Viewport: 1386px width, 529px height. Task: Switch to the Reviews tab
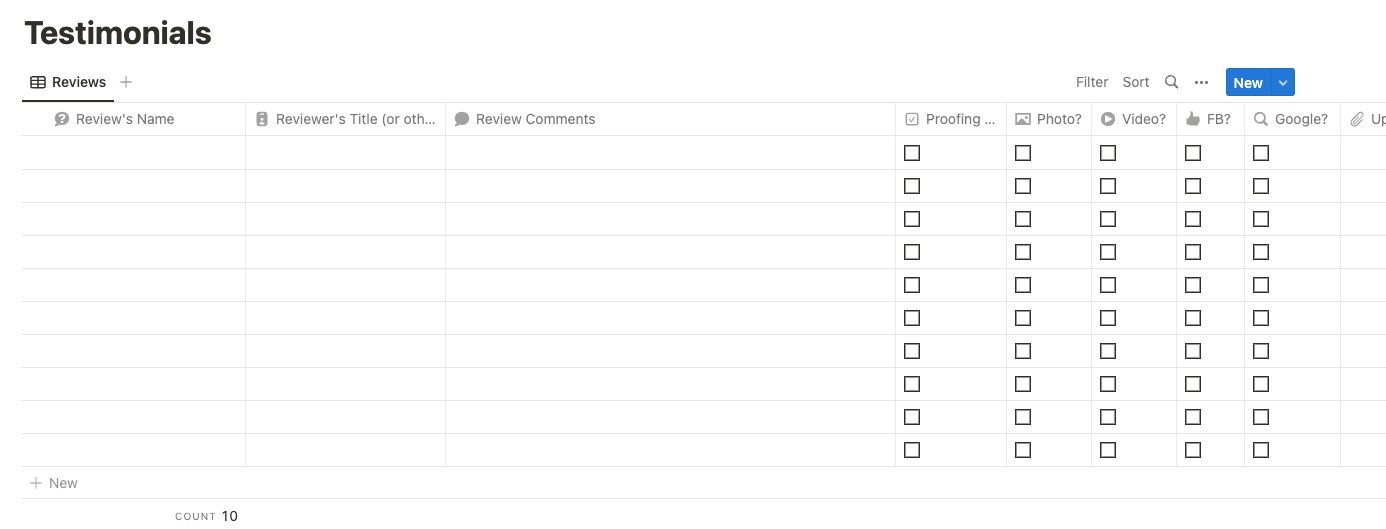tap(68, 82)
